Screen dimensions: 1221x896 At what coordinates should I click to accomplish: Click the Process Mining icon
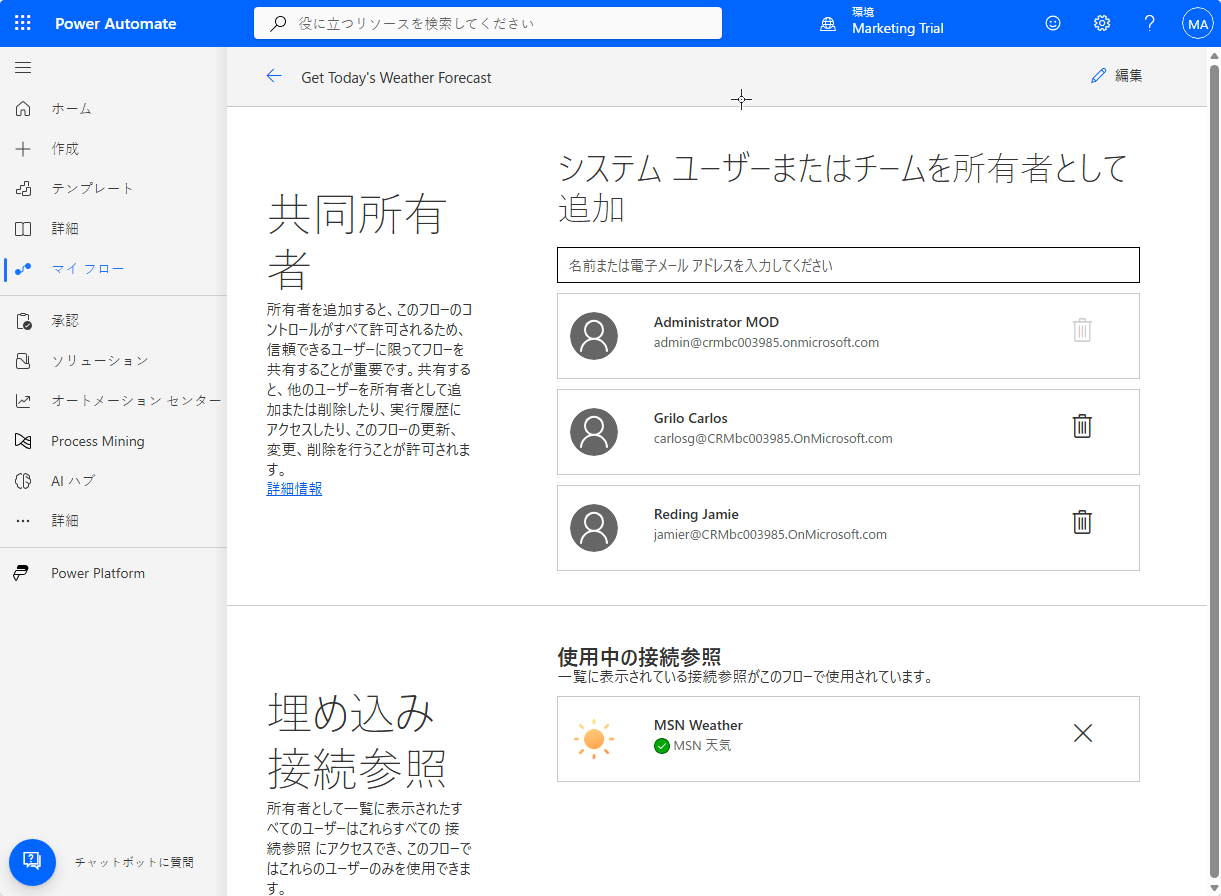pyautogui.click(x=23, y=441)
